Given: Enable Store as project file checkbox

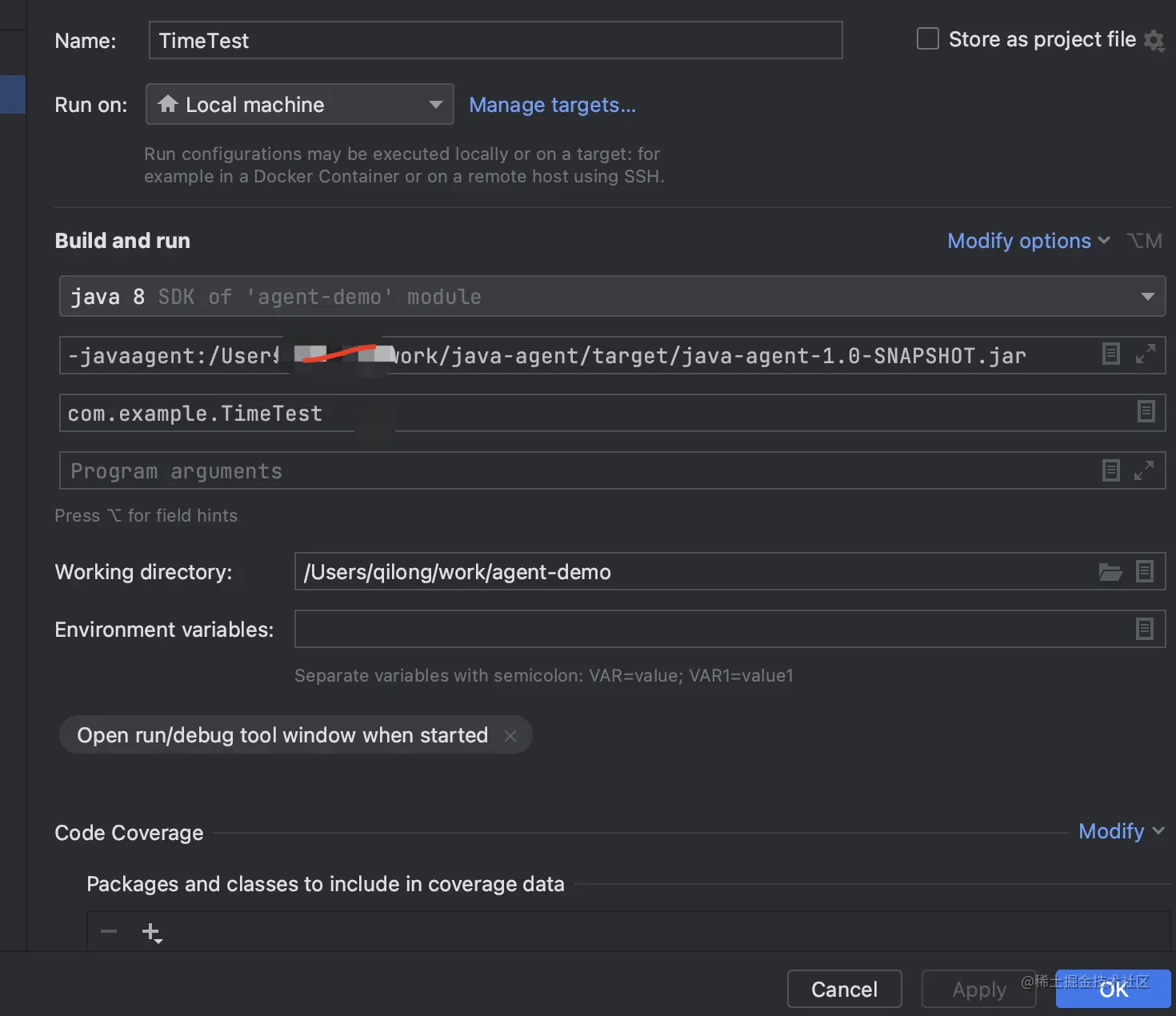Looking at the screenshot, I should (927, 38).
